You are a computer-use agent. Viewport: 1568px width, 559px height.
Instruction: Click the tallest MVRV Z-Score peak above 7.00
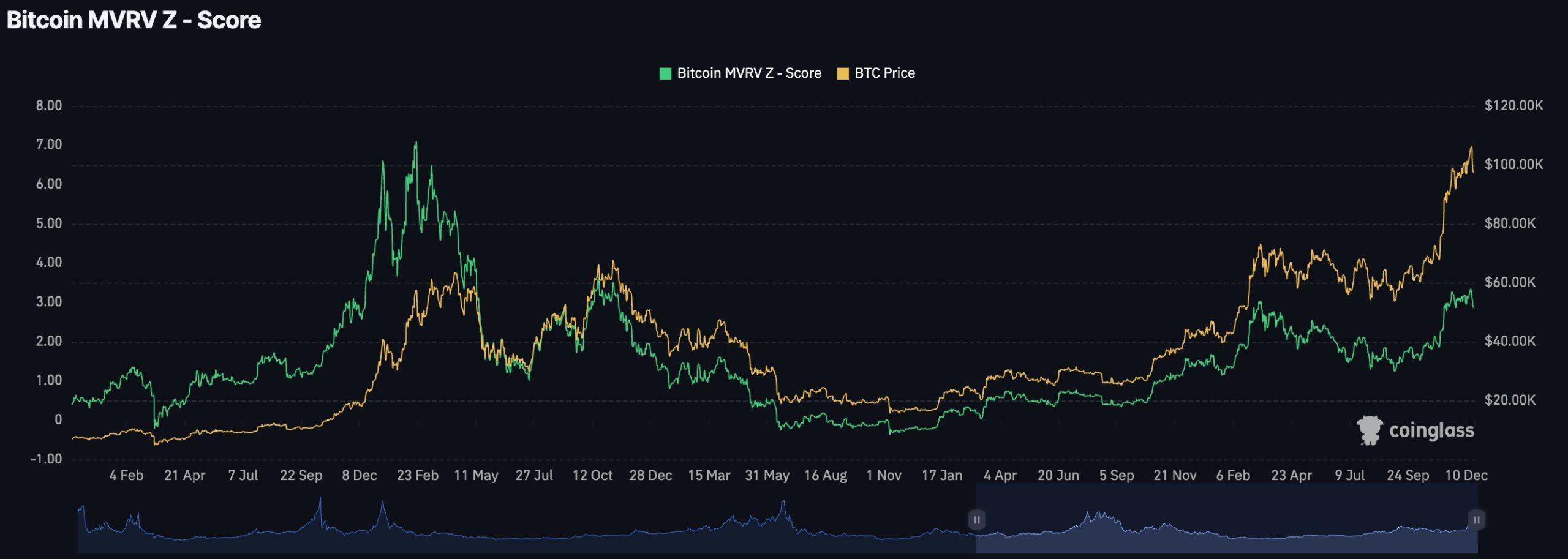[x=416, y=143]
